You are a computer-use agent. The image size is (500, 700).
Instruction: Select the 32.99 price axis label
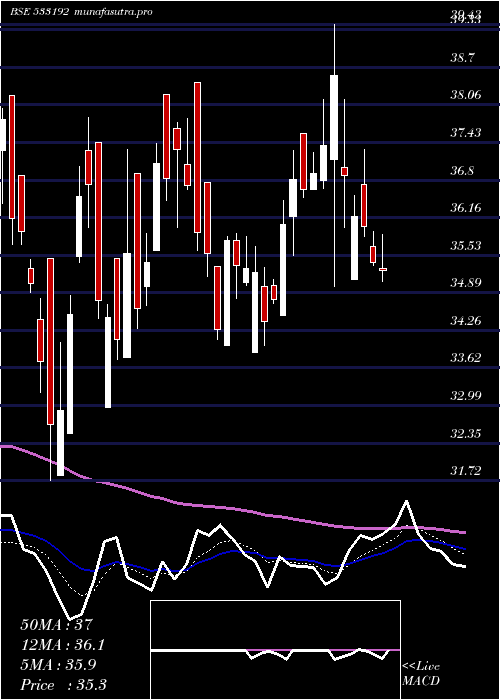click(x=466, y=396)
